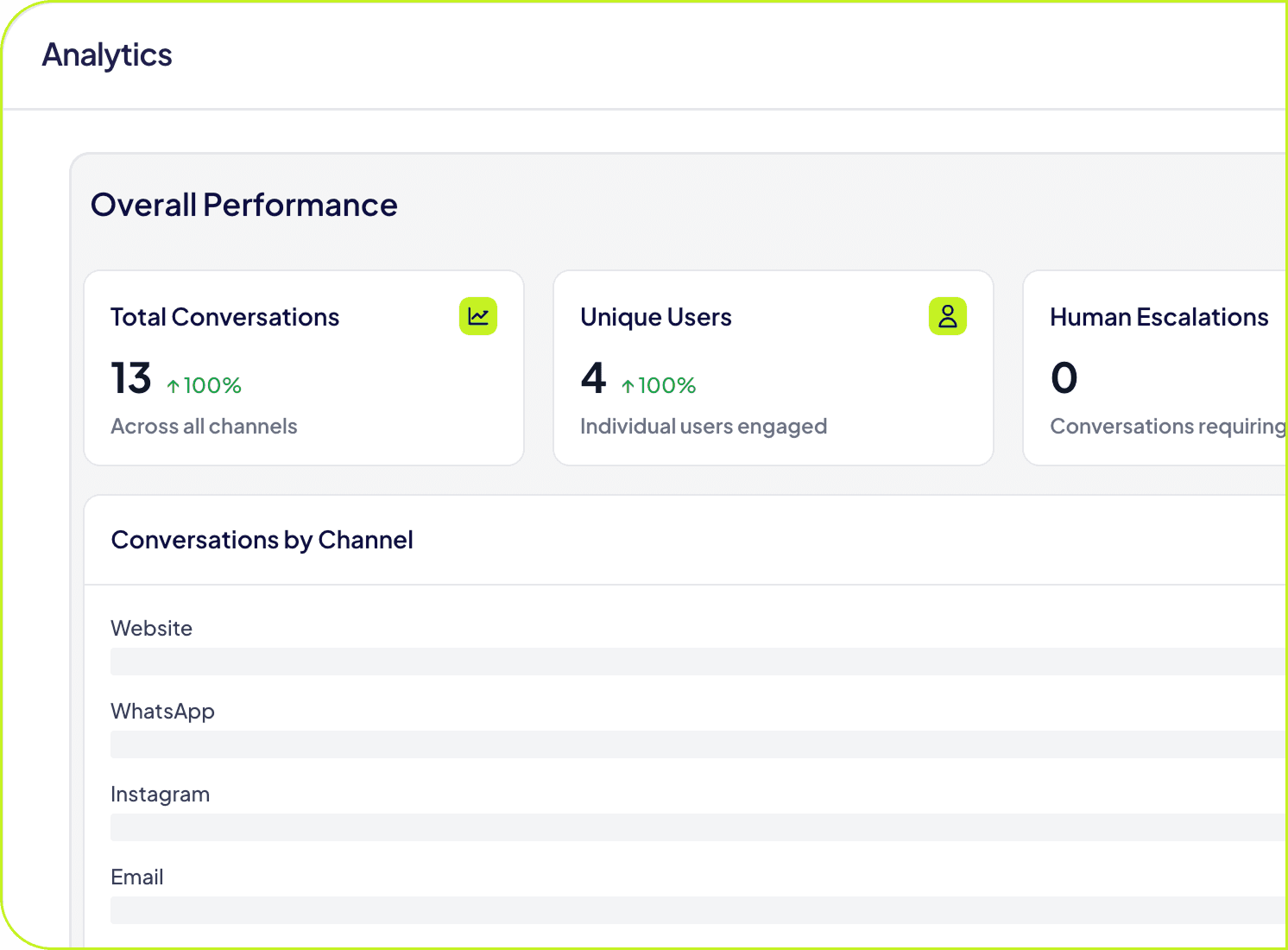Open the Human Escalations card title
Screen dimensions: 1288x950
coord(1159,317)
